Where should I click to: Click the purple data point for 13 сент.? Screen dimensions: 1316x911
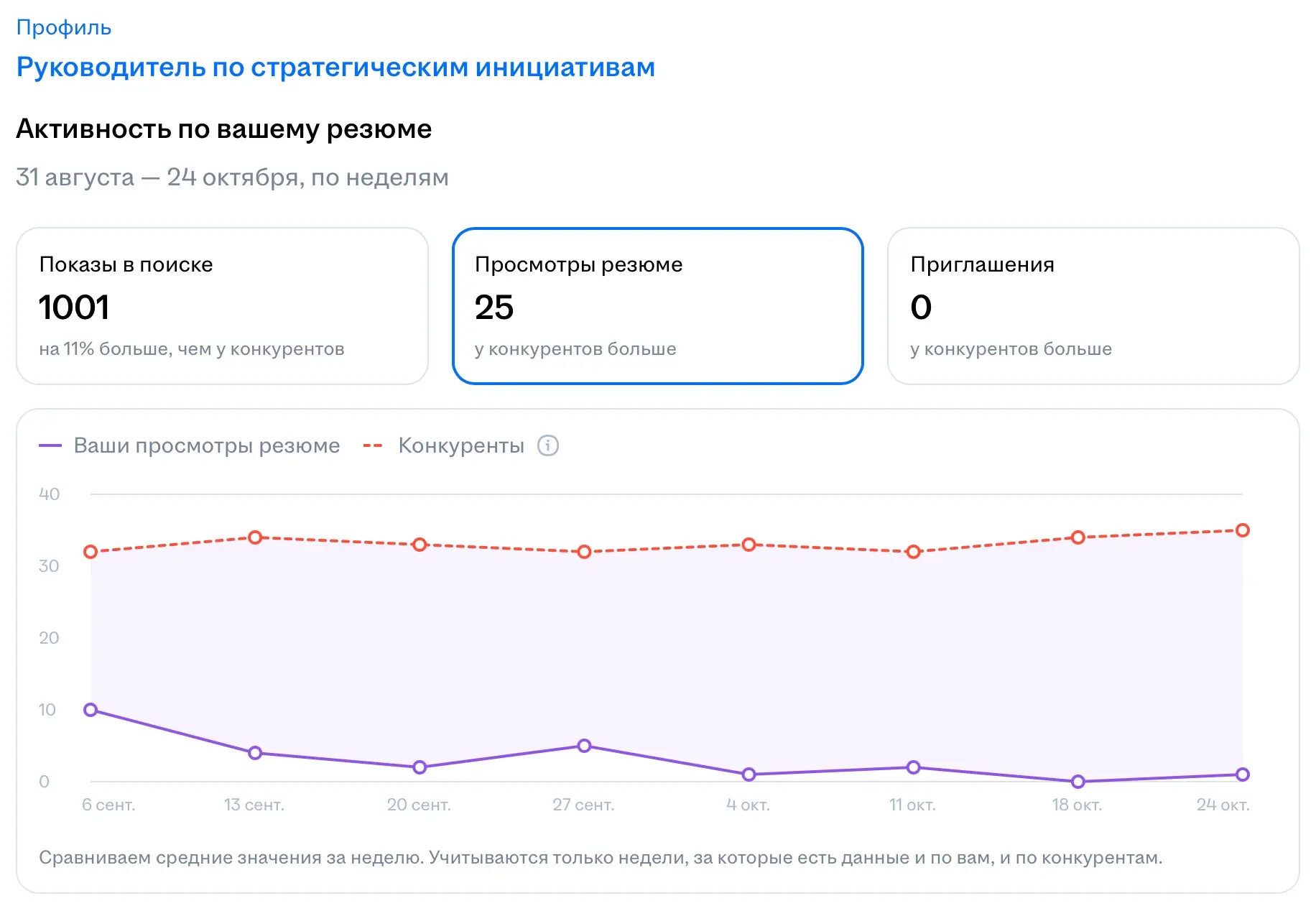point(255,753)
